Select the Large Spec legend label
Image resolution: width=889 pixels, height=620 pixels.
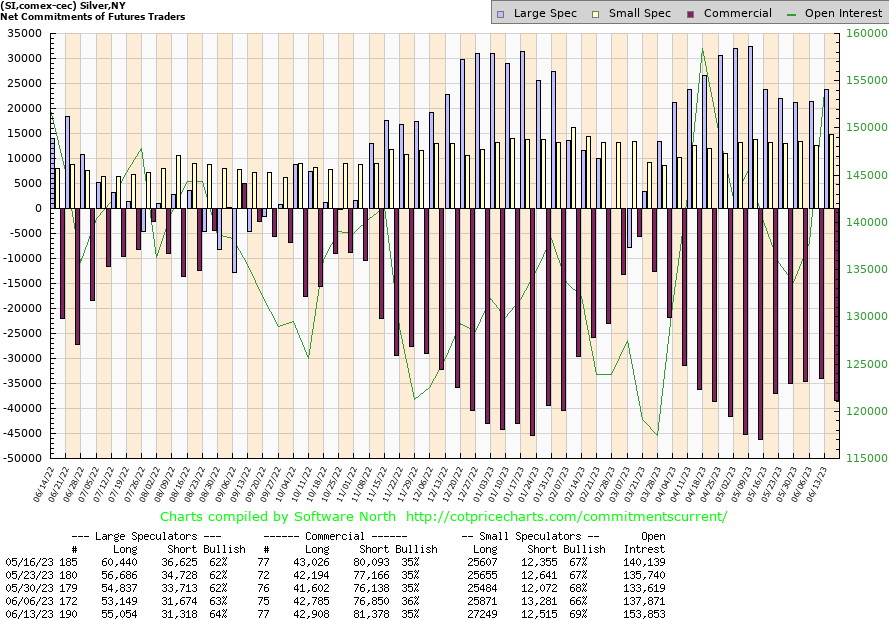click(545, 13)
